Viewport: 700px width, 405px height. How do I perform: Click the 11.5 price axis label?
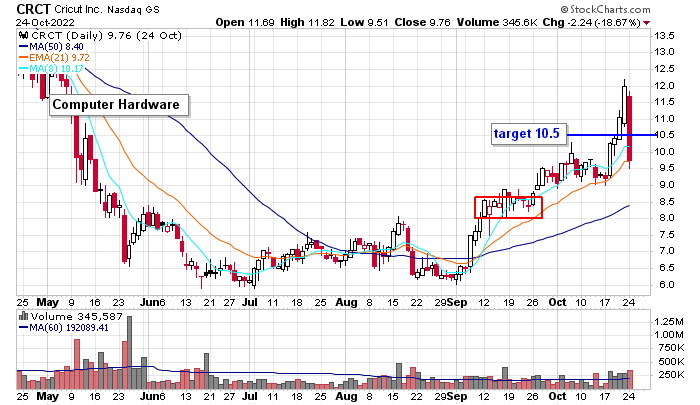(x=664, y=102)
